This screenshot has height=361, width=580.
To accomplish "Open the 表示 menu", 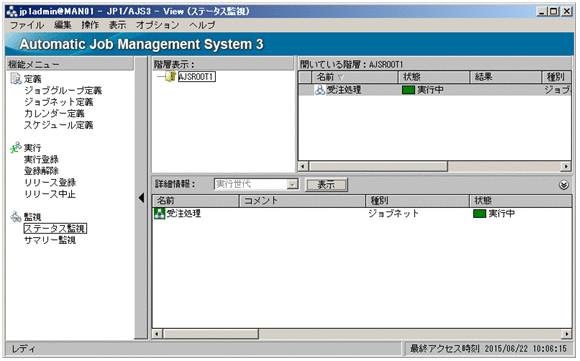I will coord(117,25).
